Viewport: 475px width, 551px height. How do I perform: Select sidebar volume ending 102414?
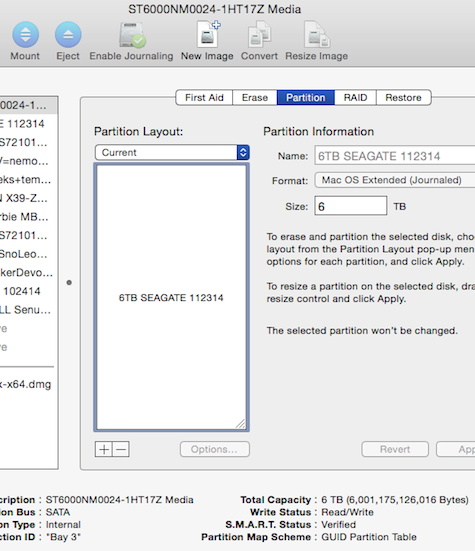[28, 291]
